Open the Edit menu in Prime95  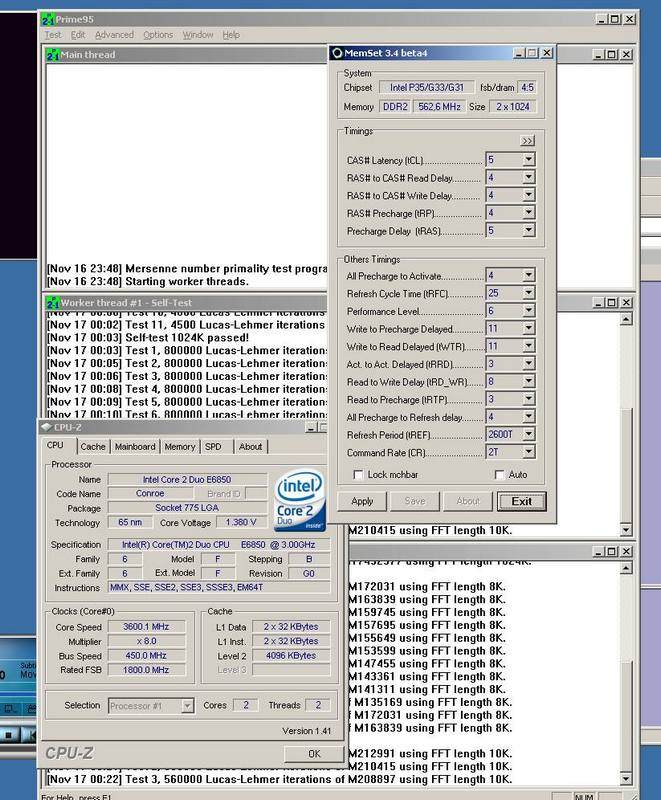click(78, 35)
